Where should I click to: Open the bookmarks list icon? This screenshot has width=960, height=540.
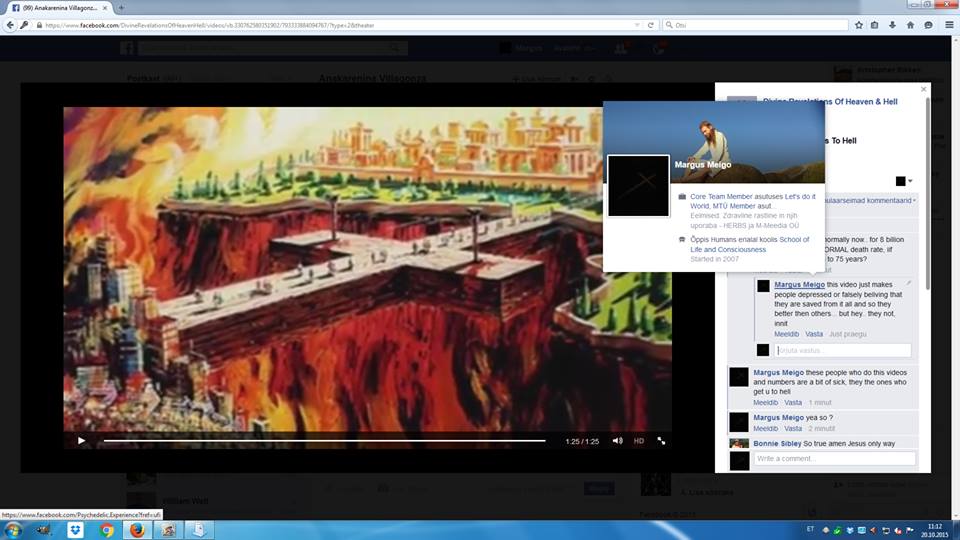coord(874,25)
